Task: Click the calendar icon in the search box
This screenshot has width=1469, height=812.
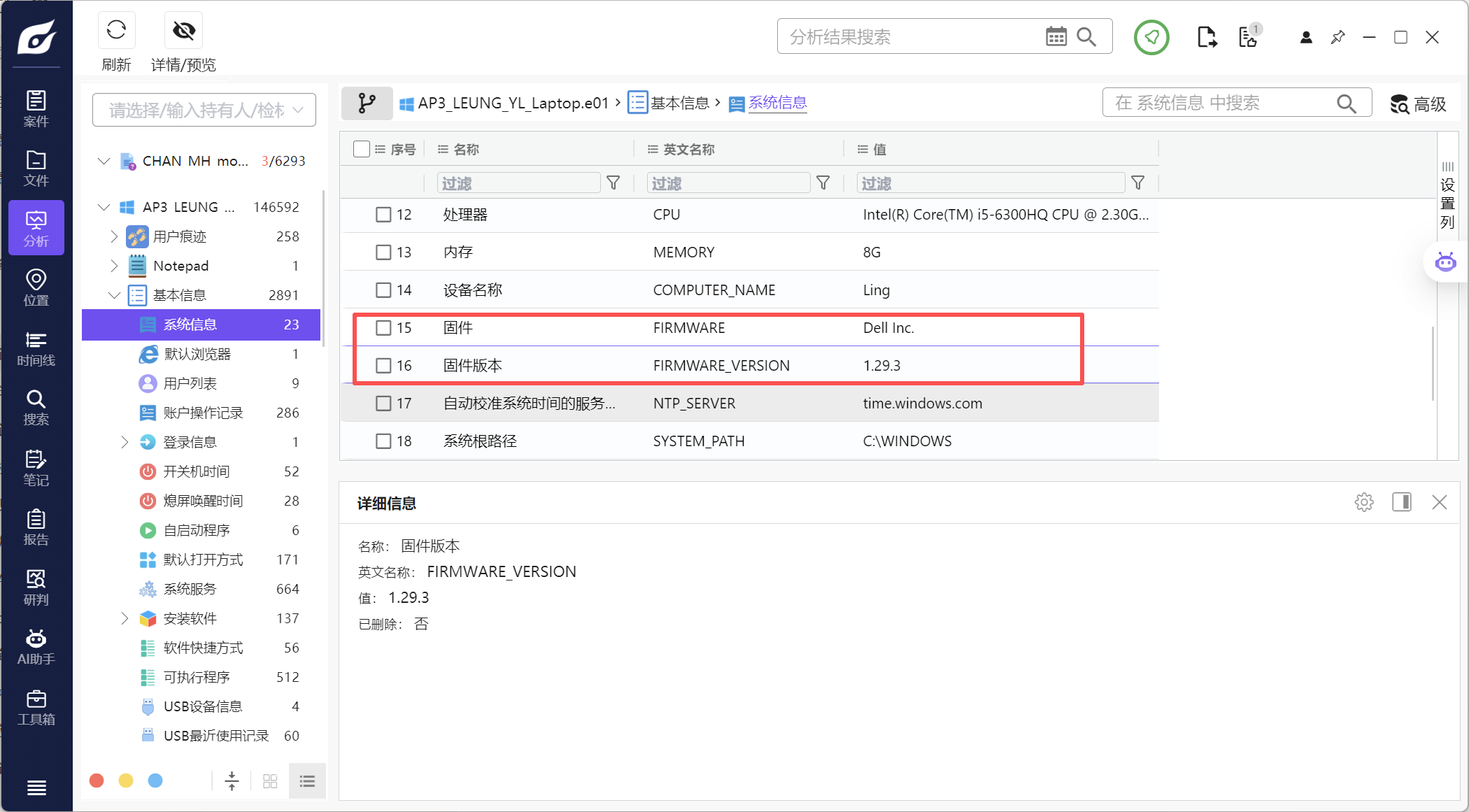Action: [x=1056, y=36]
